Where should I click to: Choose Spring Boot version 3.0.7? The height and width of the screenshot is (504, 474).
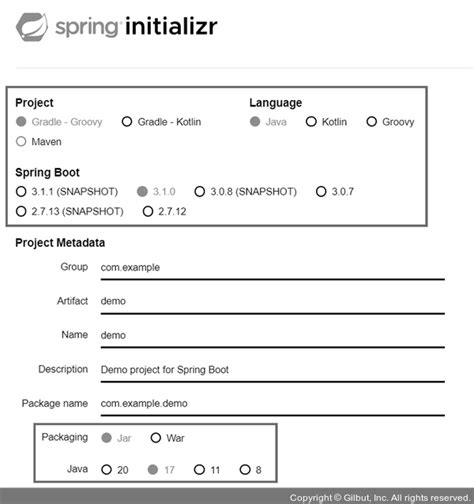coord(321,192)
